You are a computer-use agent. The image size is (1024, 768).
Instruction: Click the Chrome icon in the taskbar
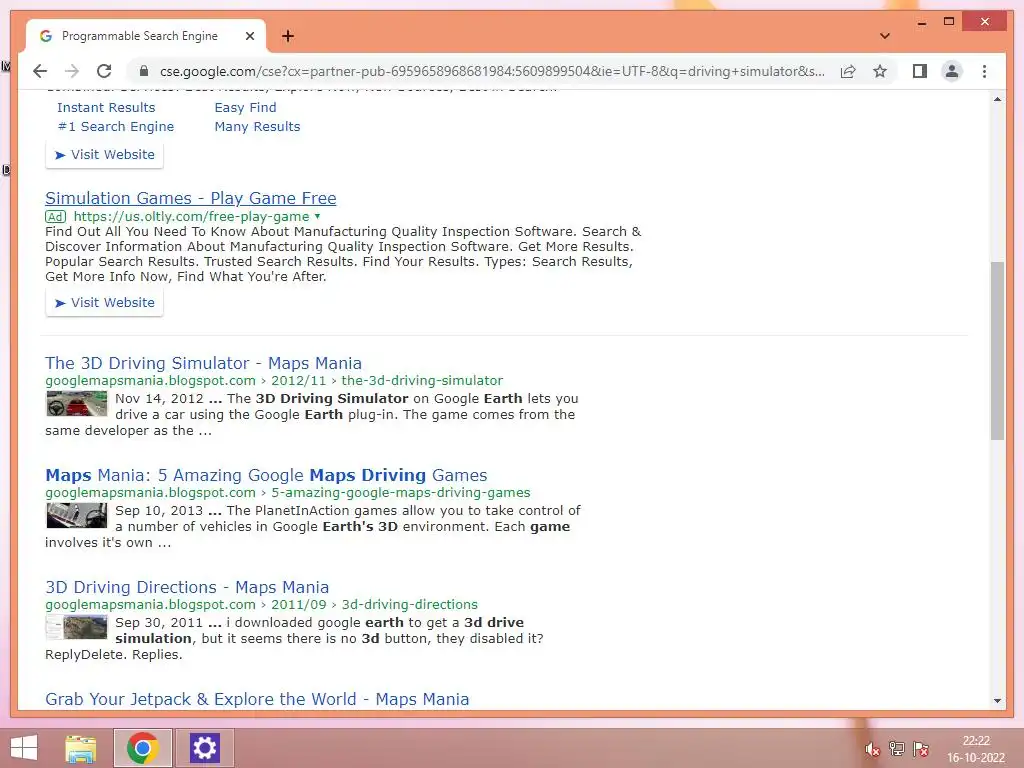(142, 748)
